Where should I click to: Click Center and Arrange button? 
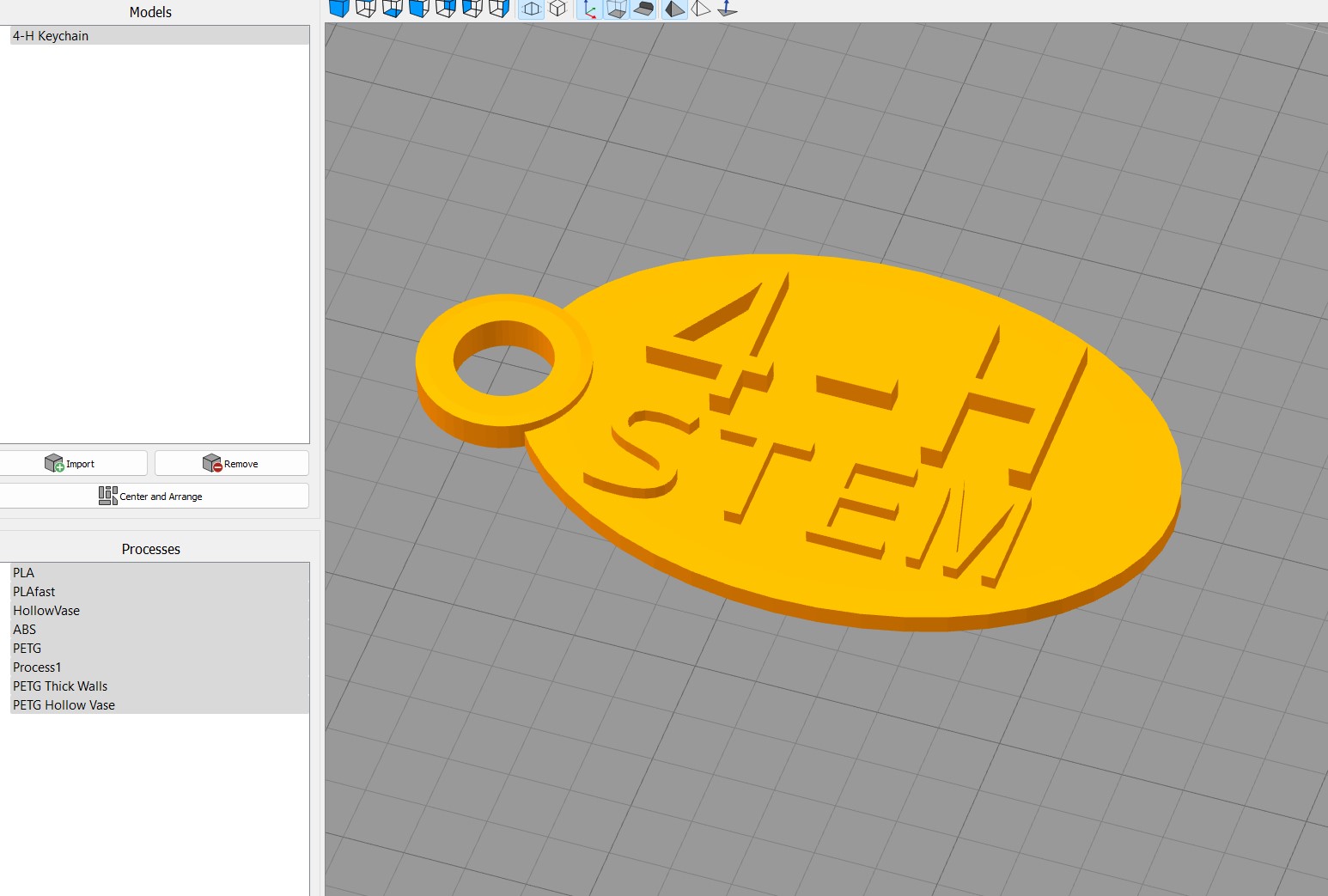154,496
